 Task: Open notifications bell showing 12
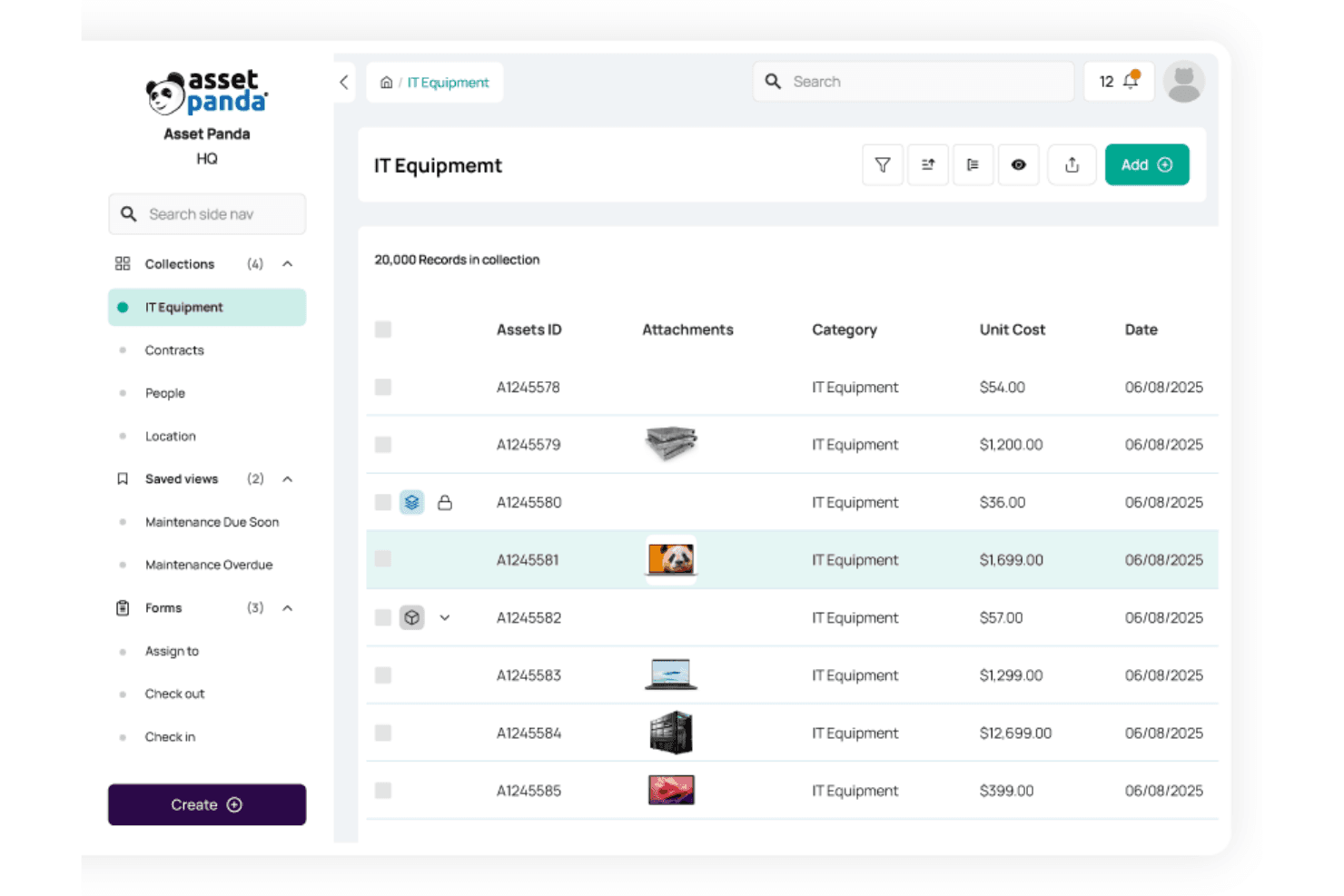1119,82
